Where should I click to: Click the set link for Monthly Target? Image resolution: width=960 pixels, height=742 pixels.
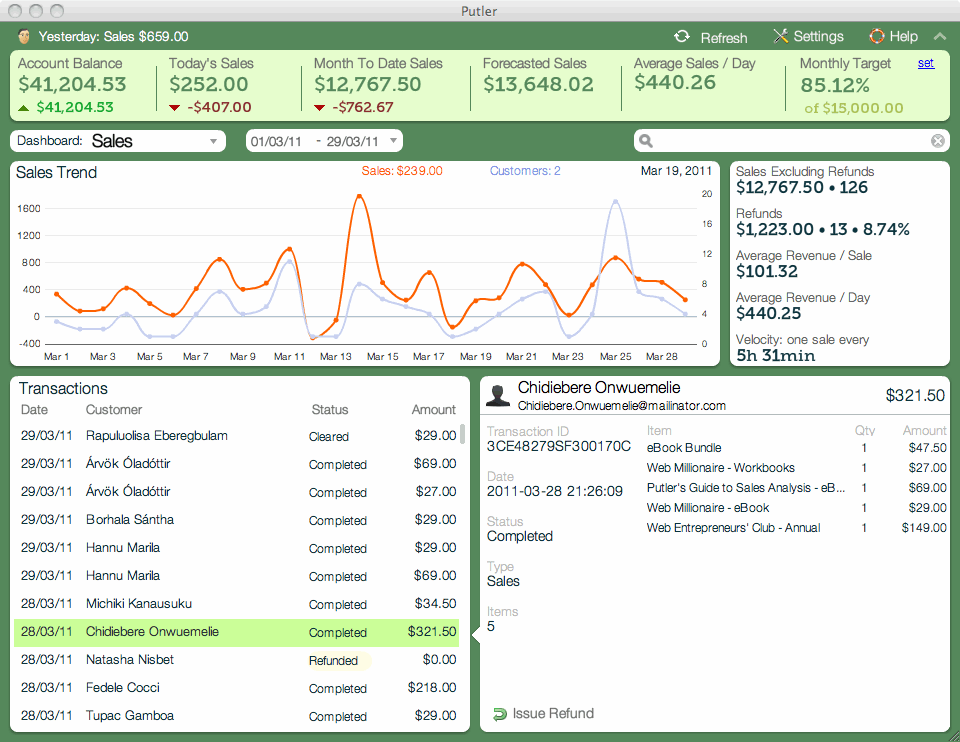[x=926, y=63]
